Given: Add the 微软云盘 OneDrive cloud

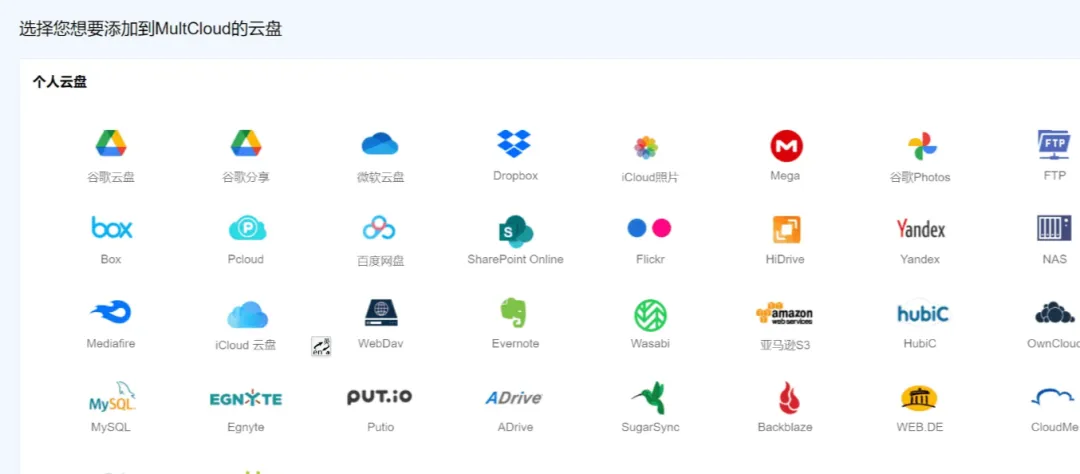Looking at the screenshot, I should point(380,144).
